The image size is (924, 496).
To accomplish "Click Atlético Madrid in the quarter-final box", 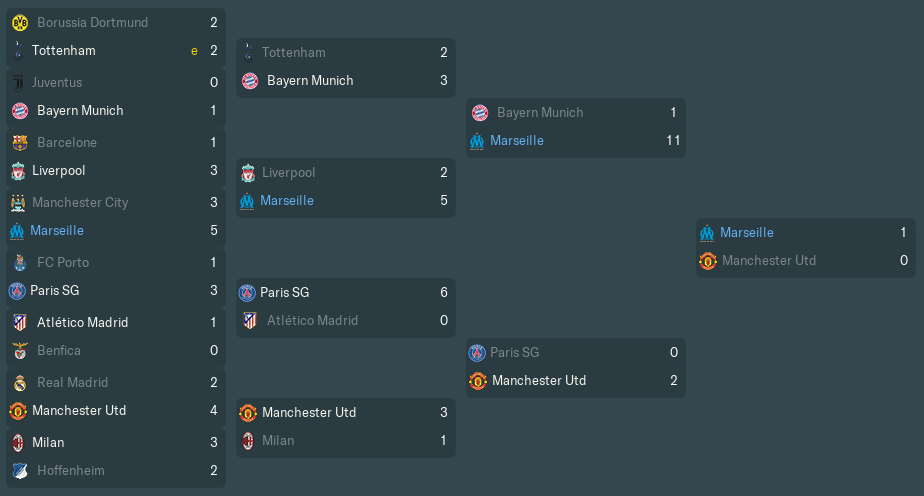I will click(312, 320).
